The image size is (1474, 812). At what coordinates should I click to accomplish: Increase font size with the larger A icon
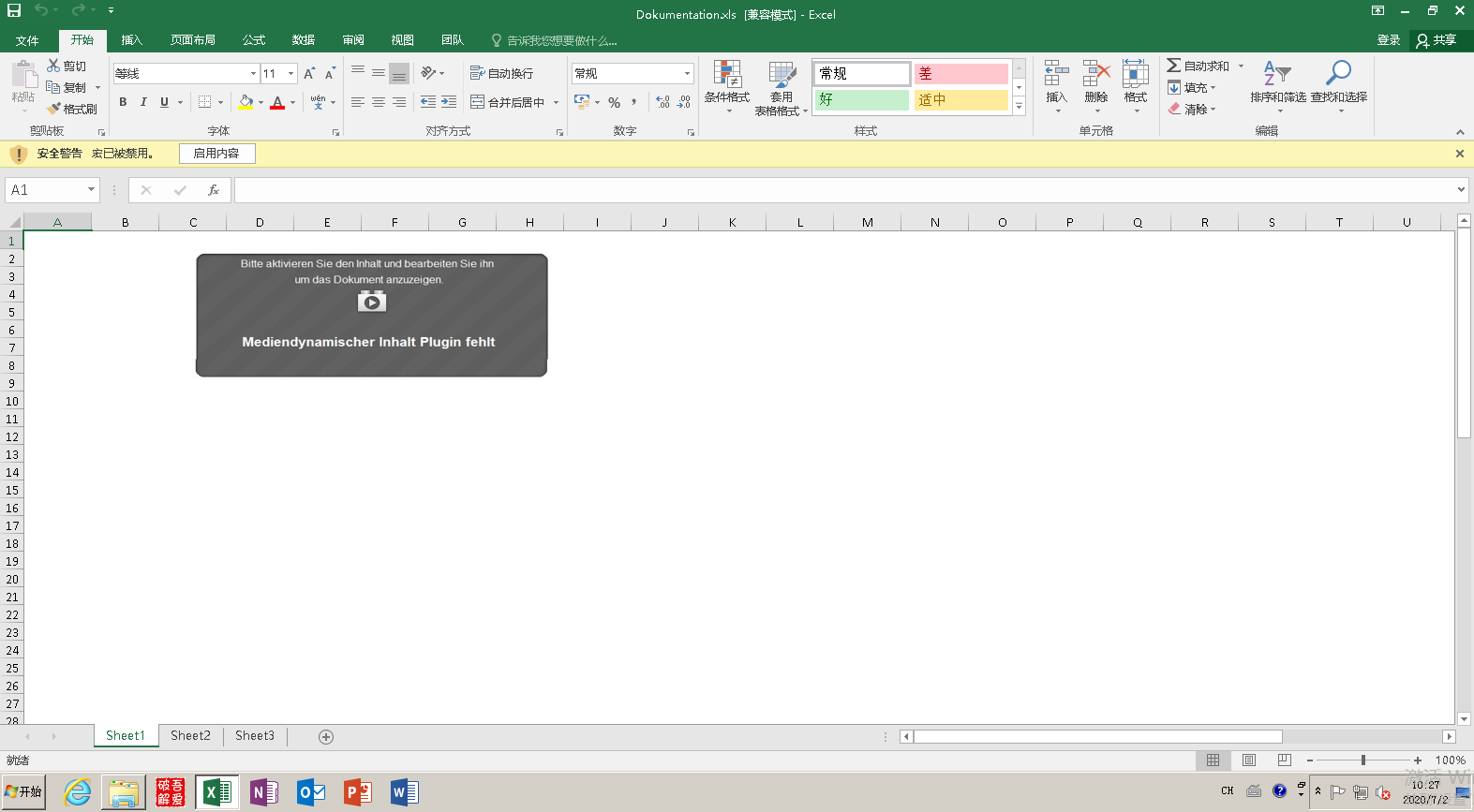click(x=309, y=73)
